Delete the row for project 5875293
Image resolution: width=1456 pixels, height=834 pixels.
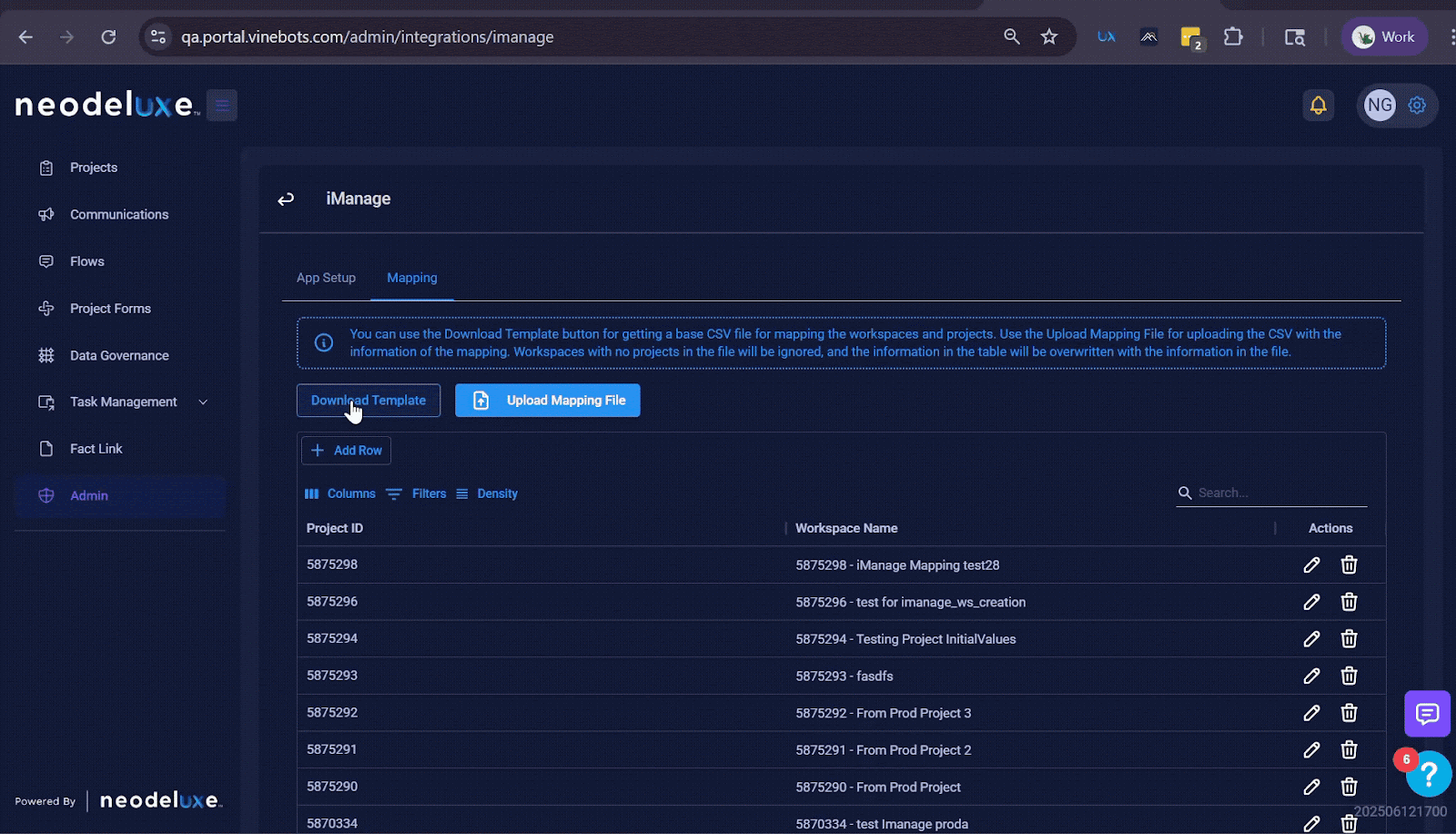pyautogui.click(x=1349, y=676)
